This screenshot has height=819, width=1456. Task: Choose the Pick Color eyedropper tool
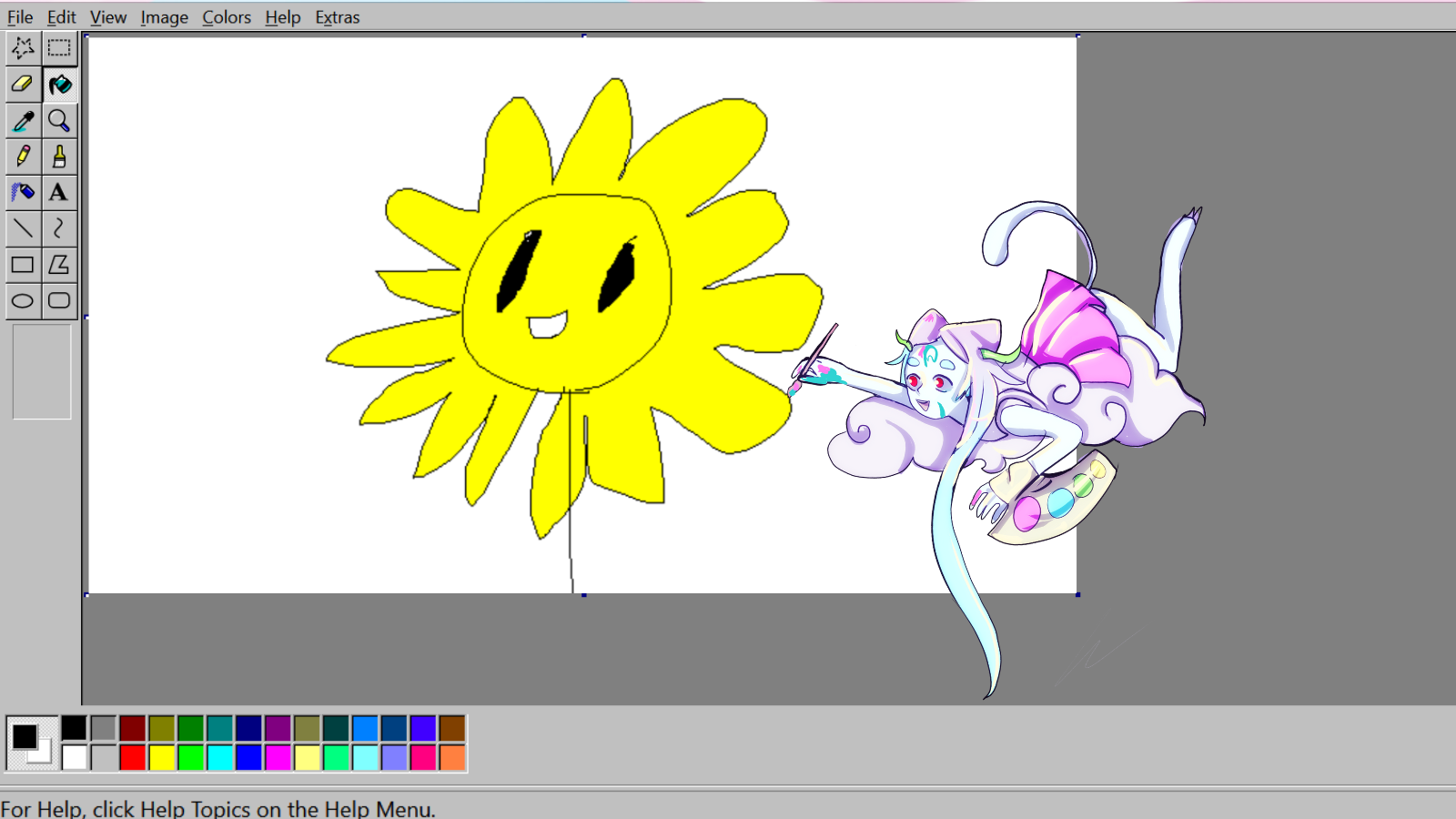pos(23,120)
